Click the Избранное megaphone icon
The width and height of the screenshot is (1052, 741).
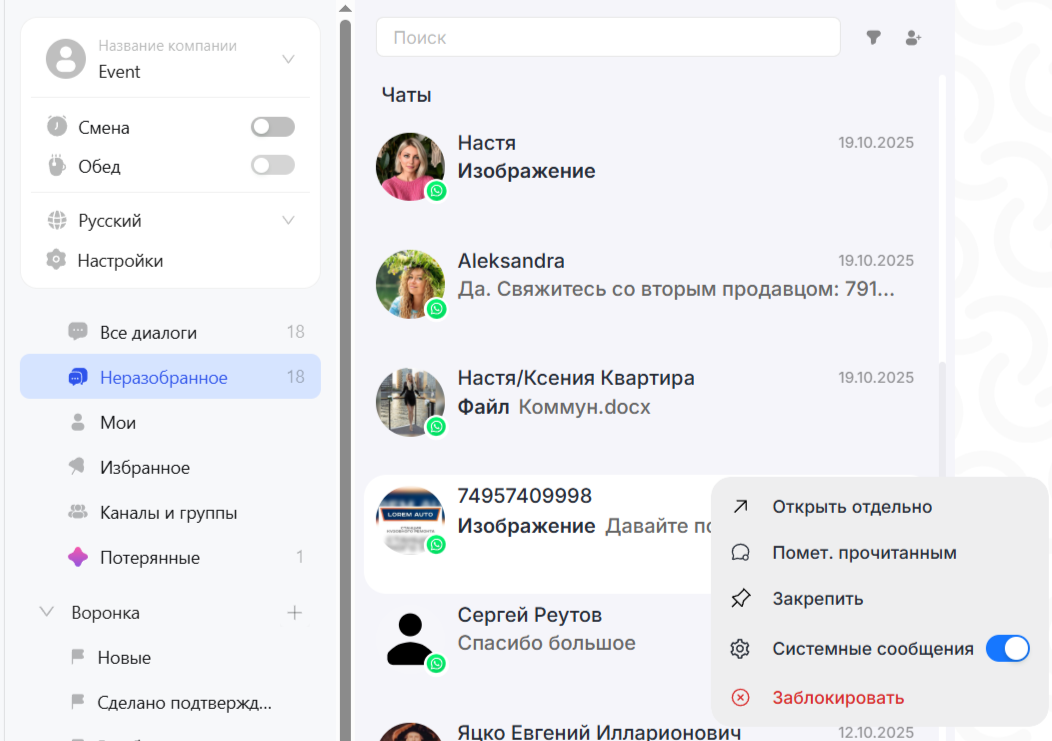[x=77, y=467]
